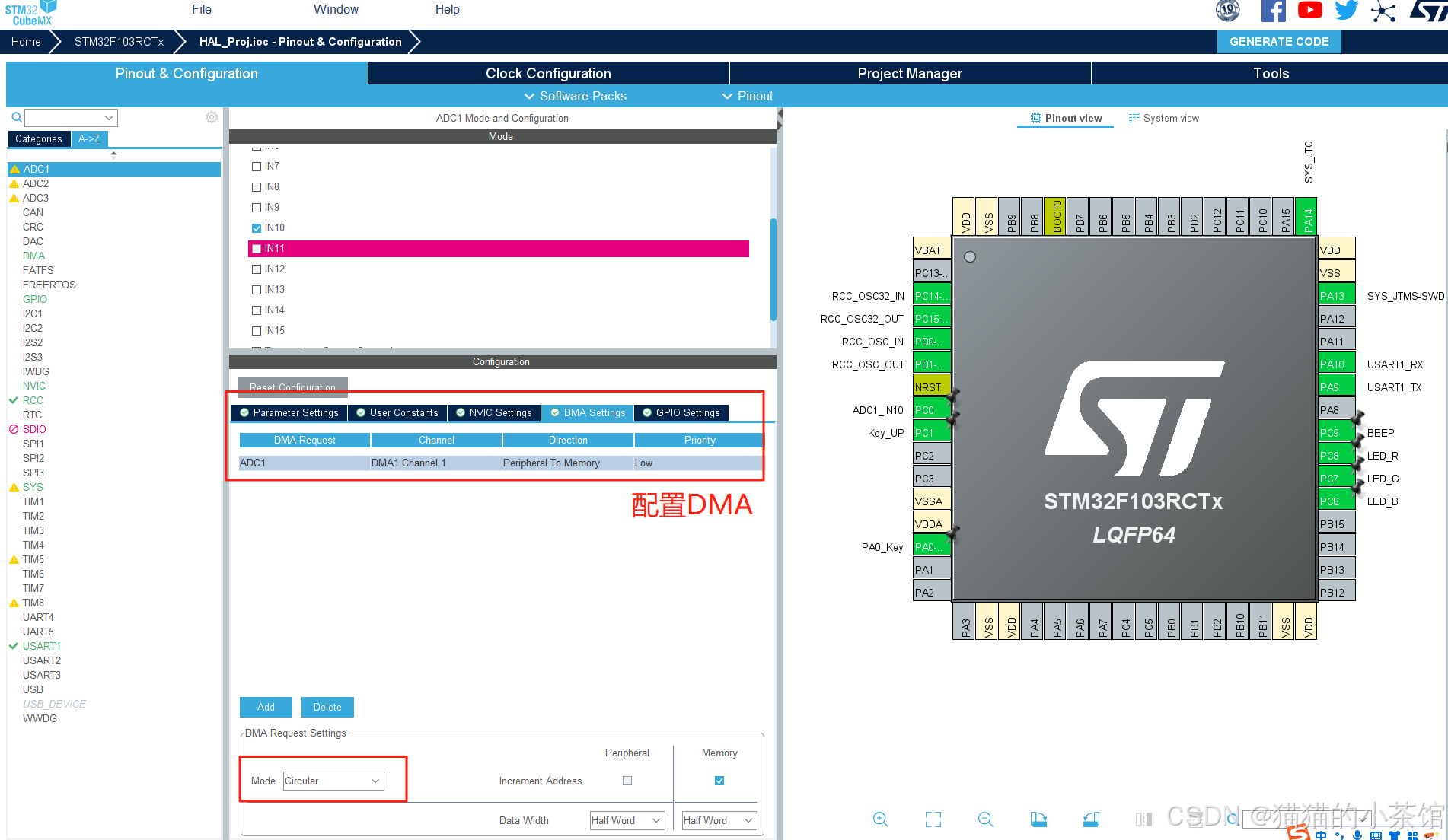The image size is (1448, 840).
Task: Click the GENERATE CODE button
Action: coord(1279,42)
